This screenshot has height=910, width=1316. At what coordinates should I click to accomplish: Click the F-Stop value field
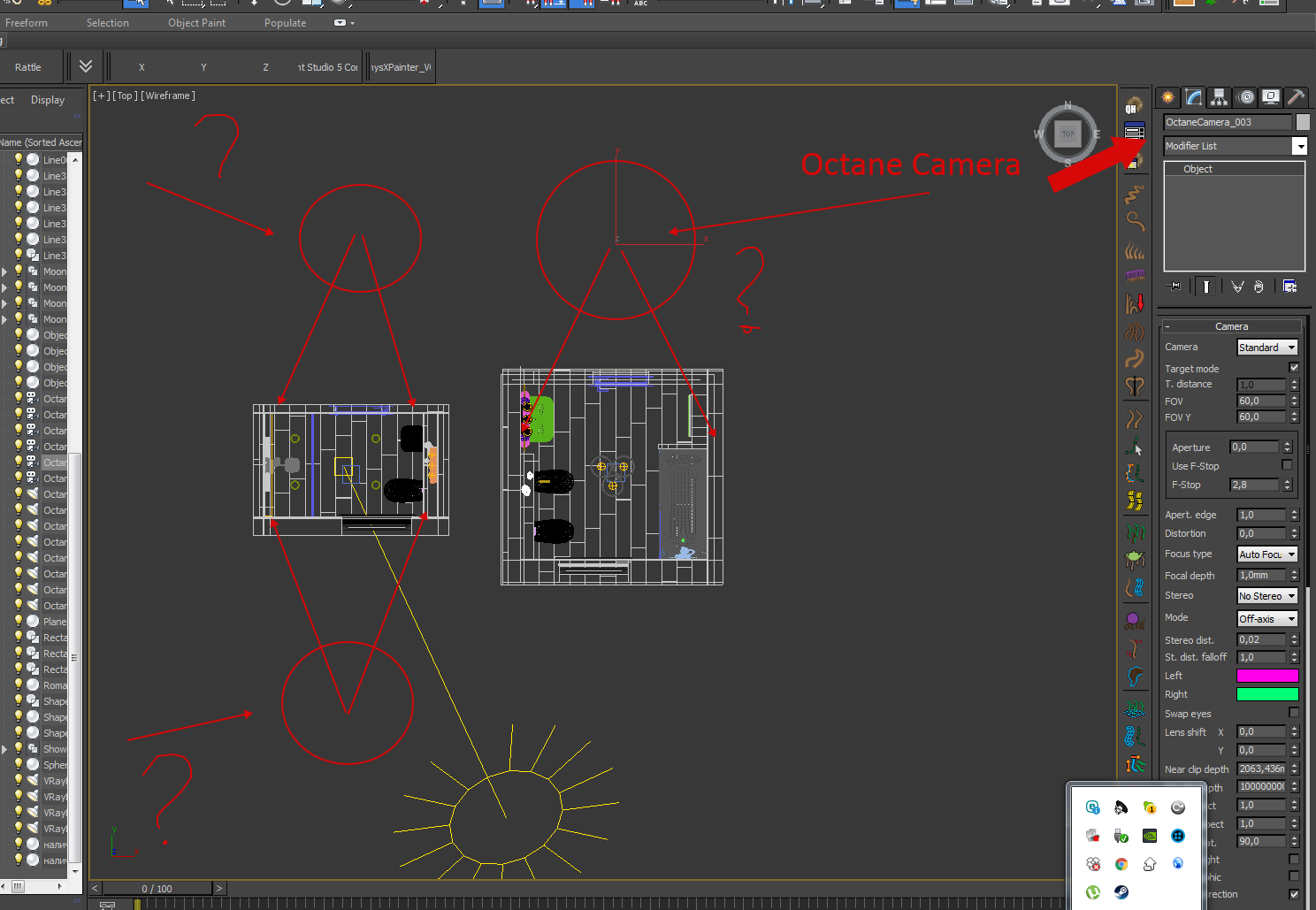coord(1254,485)
